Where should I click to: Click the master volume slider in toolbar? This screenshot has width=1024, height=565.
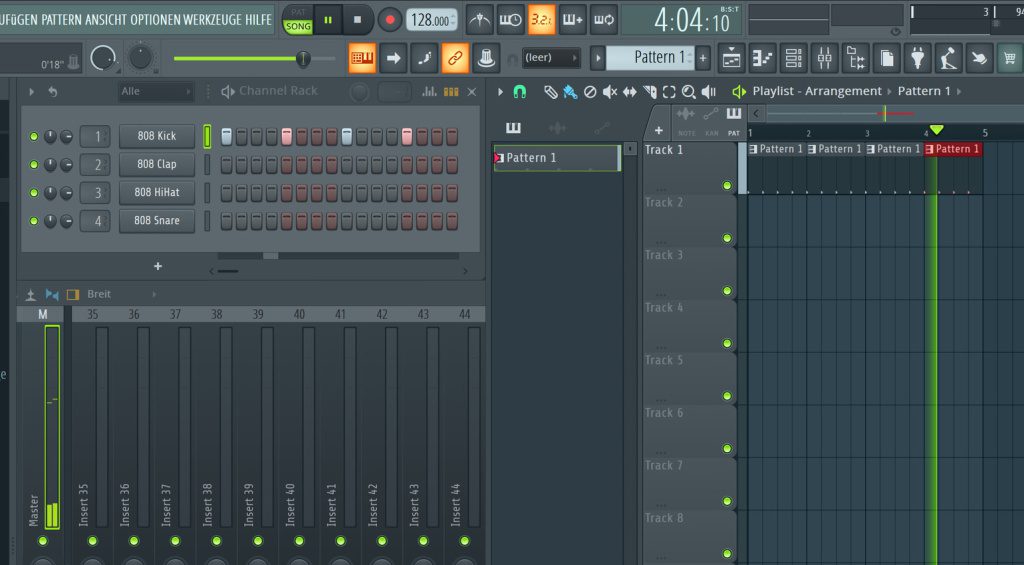(302, 59)
